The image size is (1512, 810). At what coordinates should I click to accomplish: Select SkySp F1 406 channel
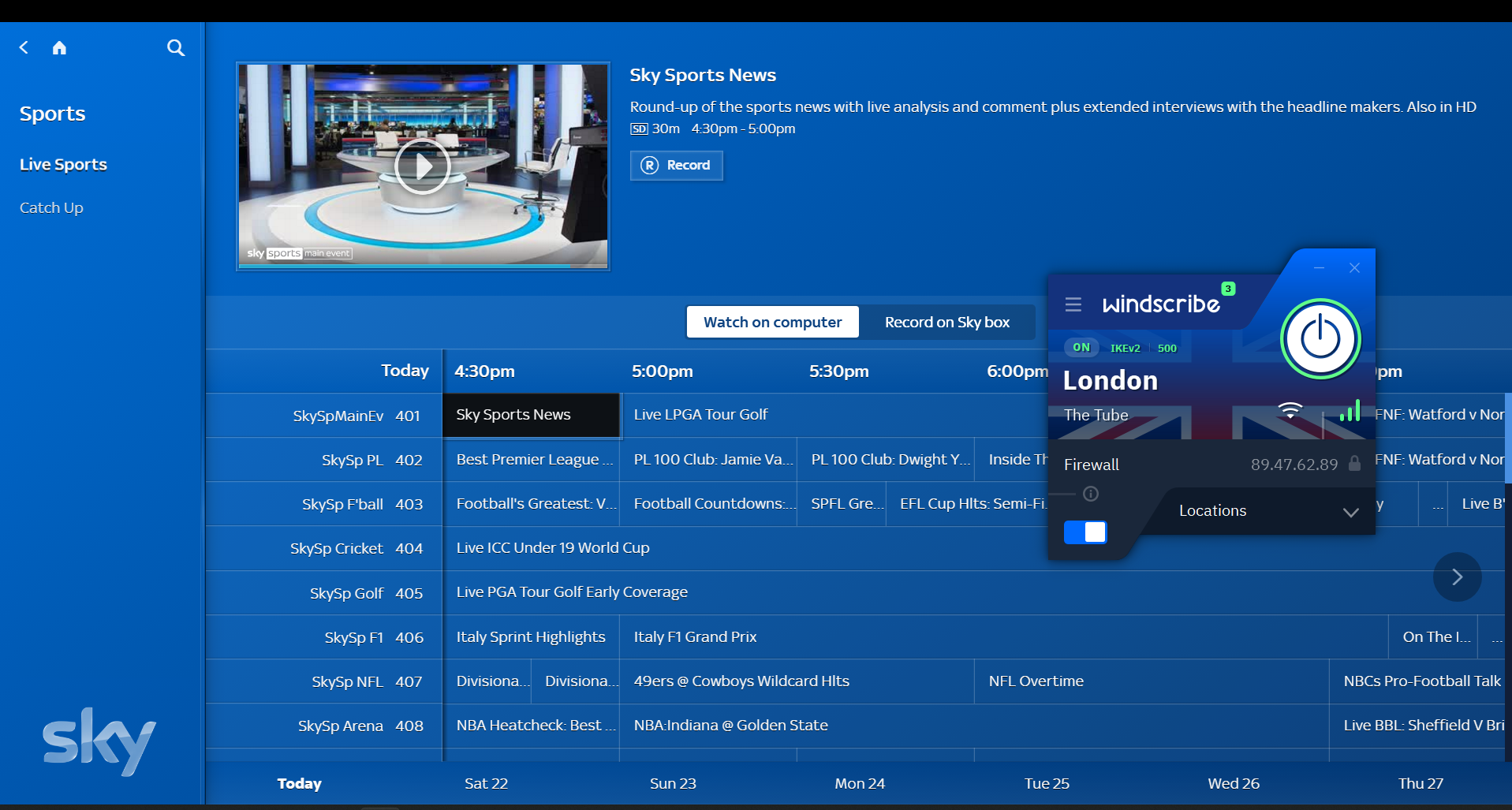click(324, 637)
